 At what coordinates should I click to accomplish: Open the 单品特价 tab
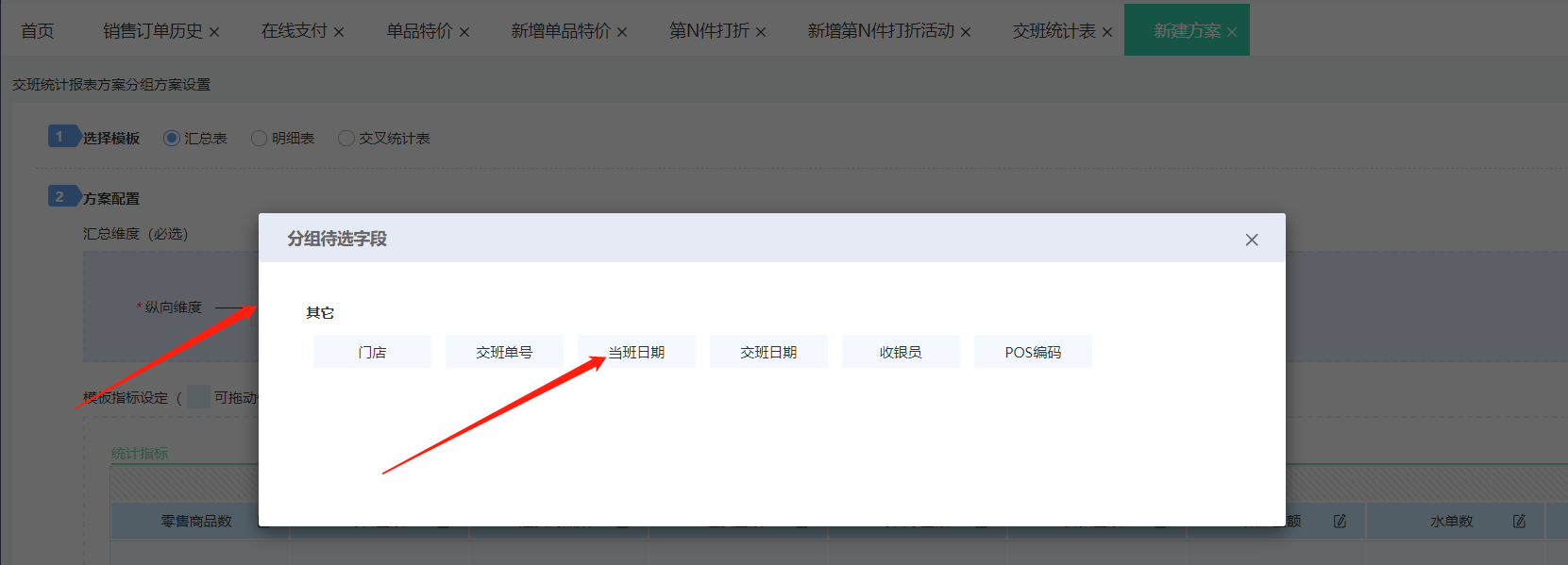tap(419, 31)
